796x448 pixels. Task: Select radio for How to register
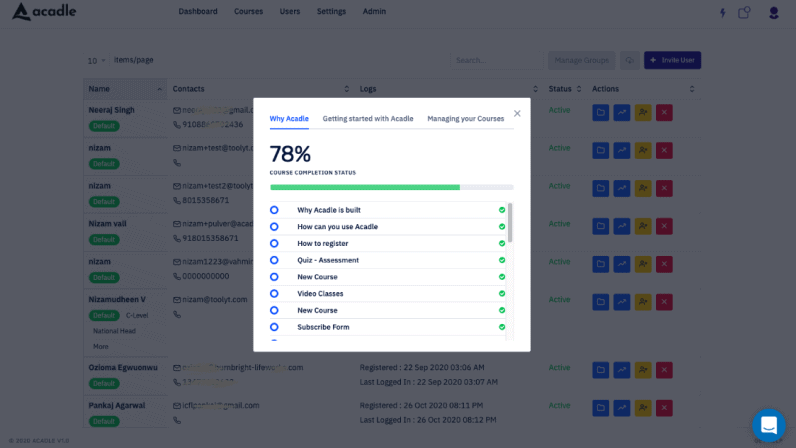274,243
